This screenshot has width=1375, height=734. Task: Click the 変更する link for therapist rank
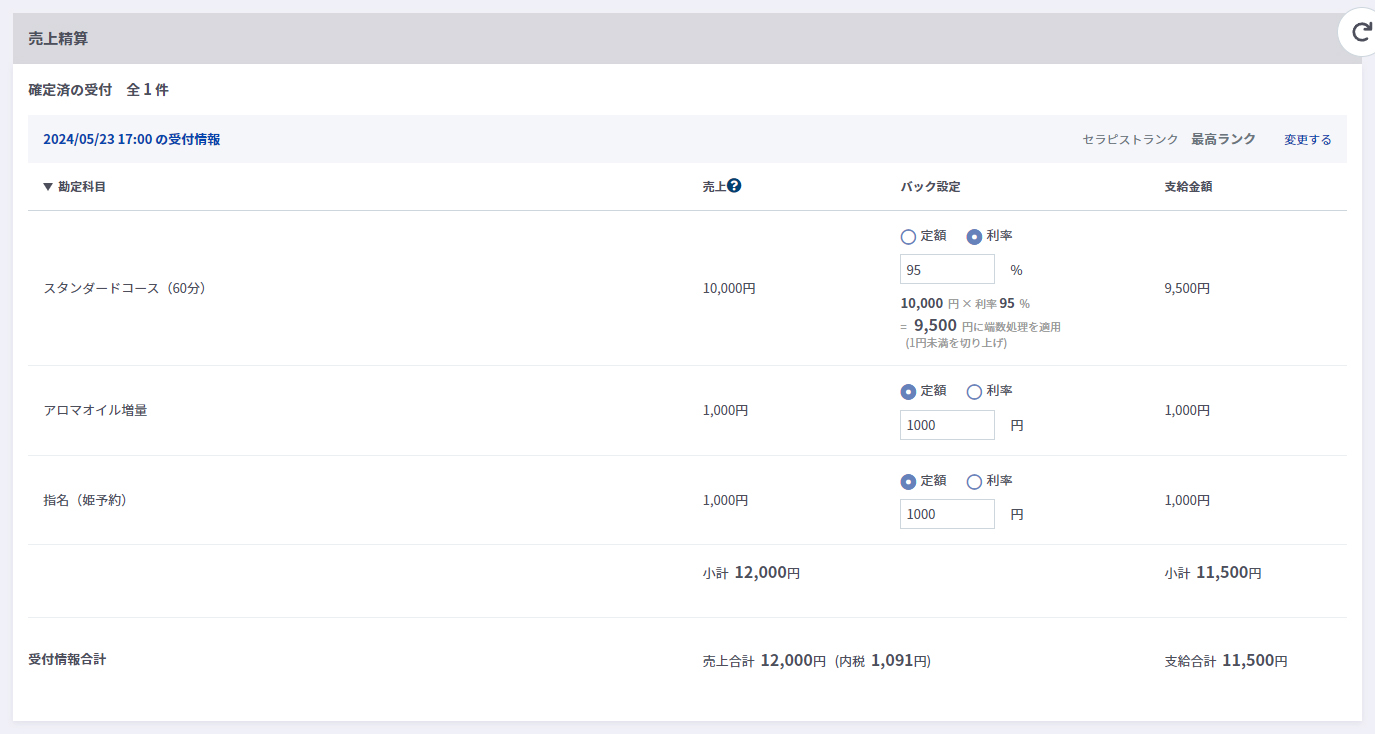pyautogui.click(x=1307, y=140)
